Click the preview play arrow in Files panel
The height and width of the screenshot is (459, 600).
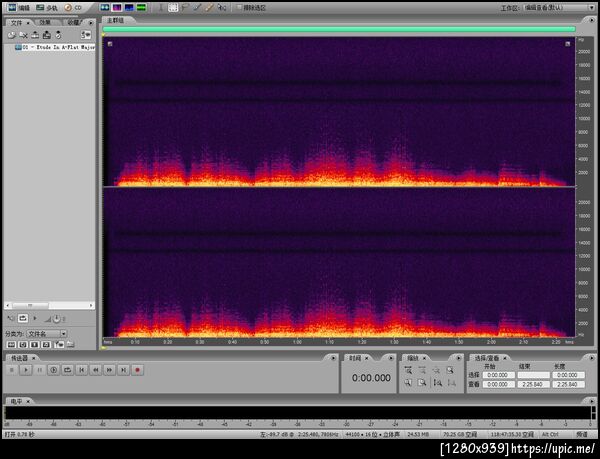pyautogui.click(x=35, y=318)
